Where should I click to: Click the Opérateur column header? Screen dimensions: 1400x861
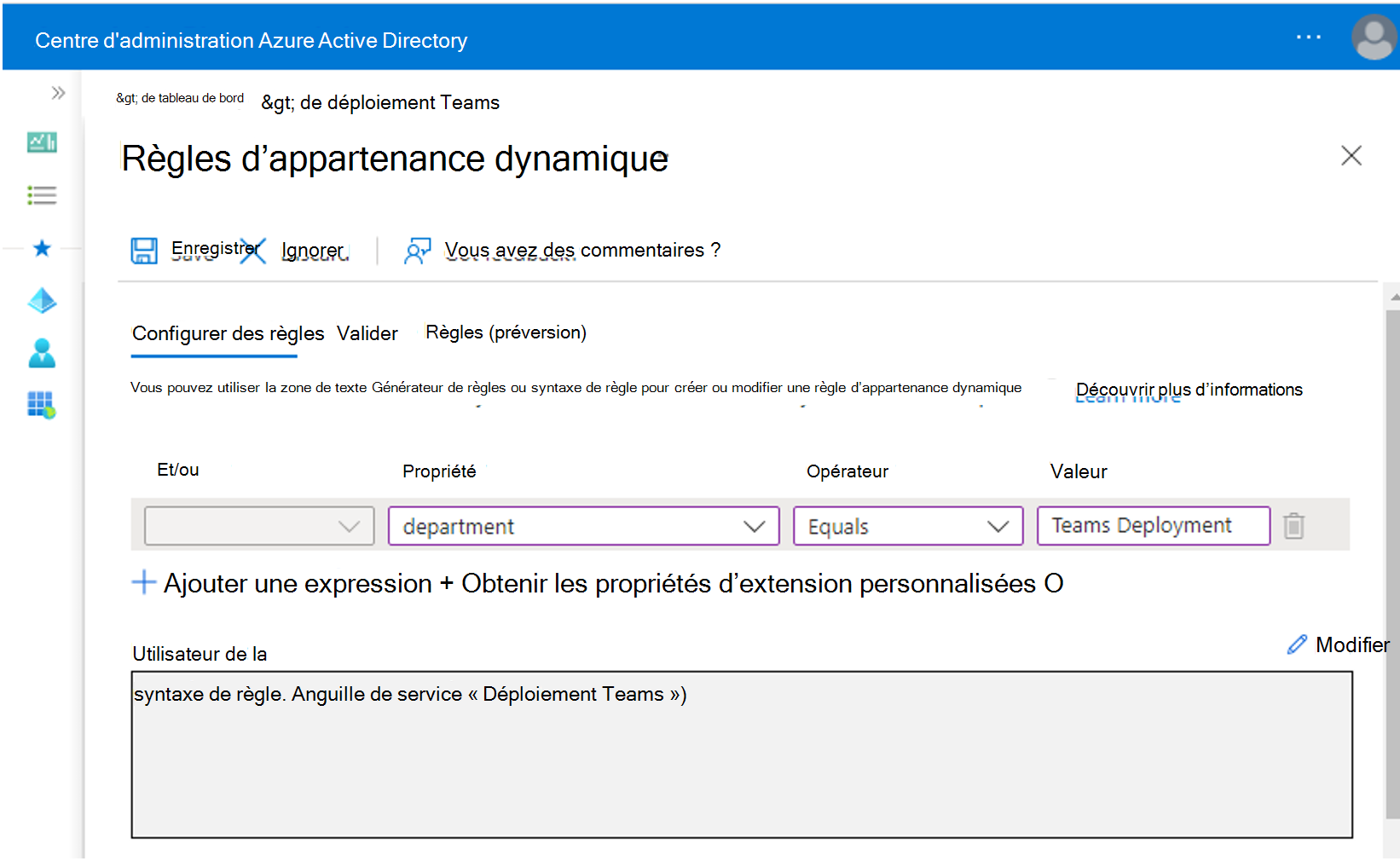pos(848,471)
